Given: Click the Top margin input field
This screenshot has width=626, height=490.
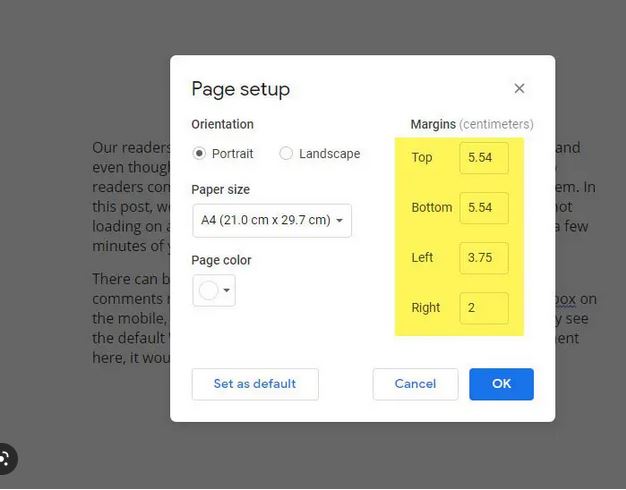Looking at the screenshot, I should pos(484,158).
